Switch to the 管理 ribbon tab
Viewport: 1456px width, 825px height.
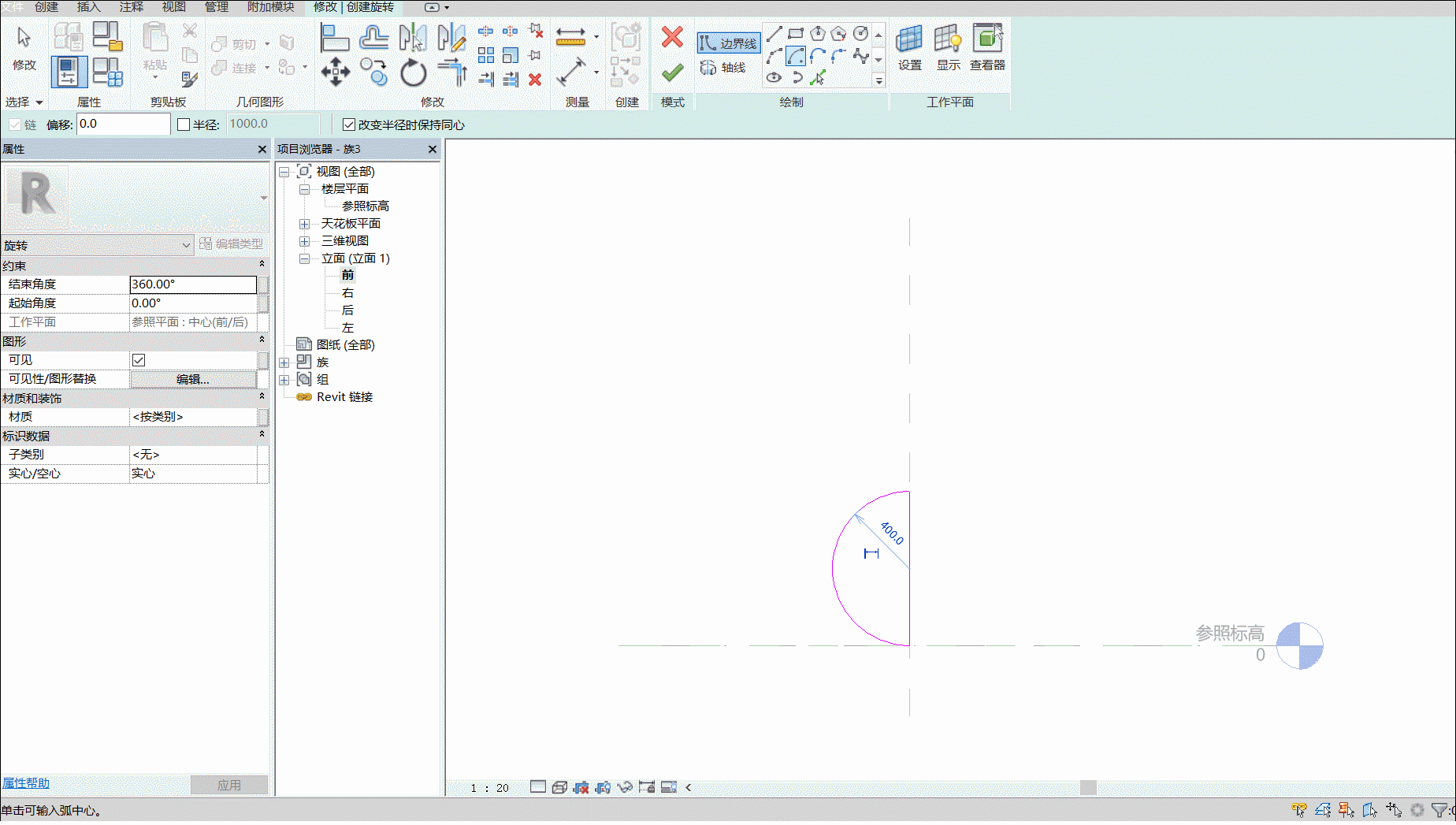(216, 7)
